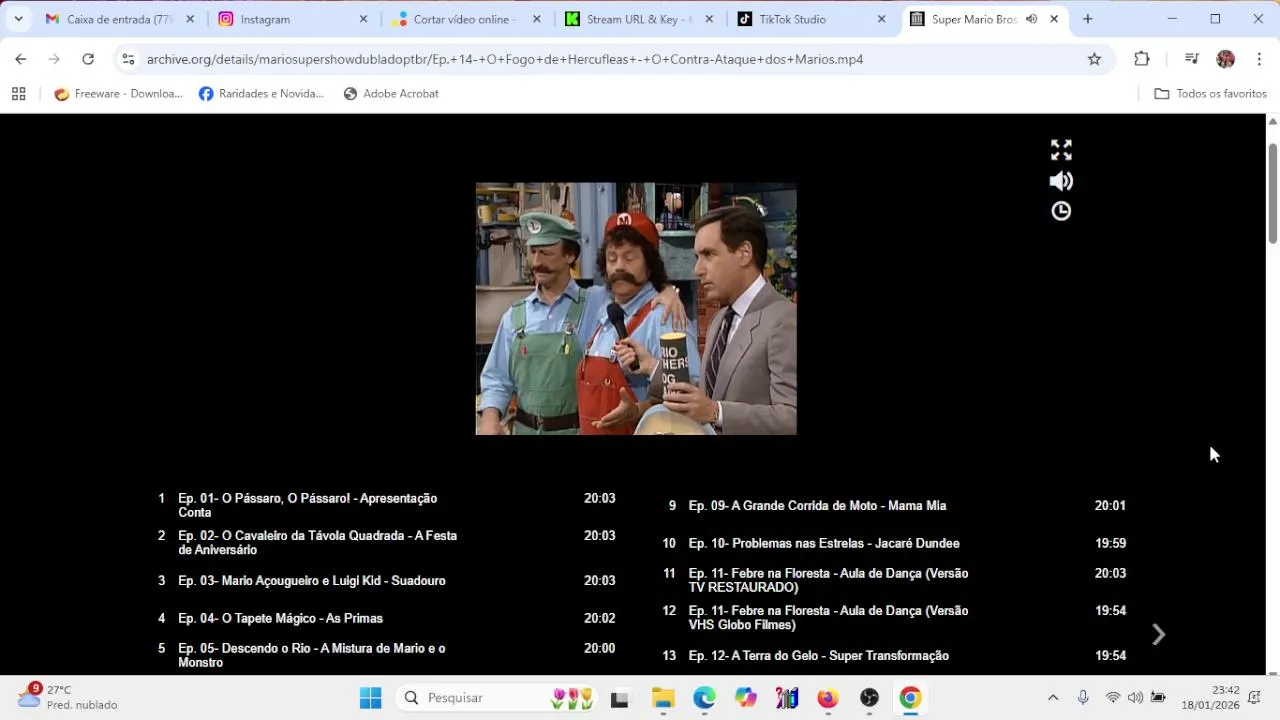Open the Chrome profile avatar

[x=1225, y=59]
